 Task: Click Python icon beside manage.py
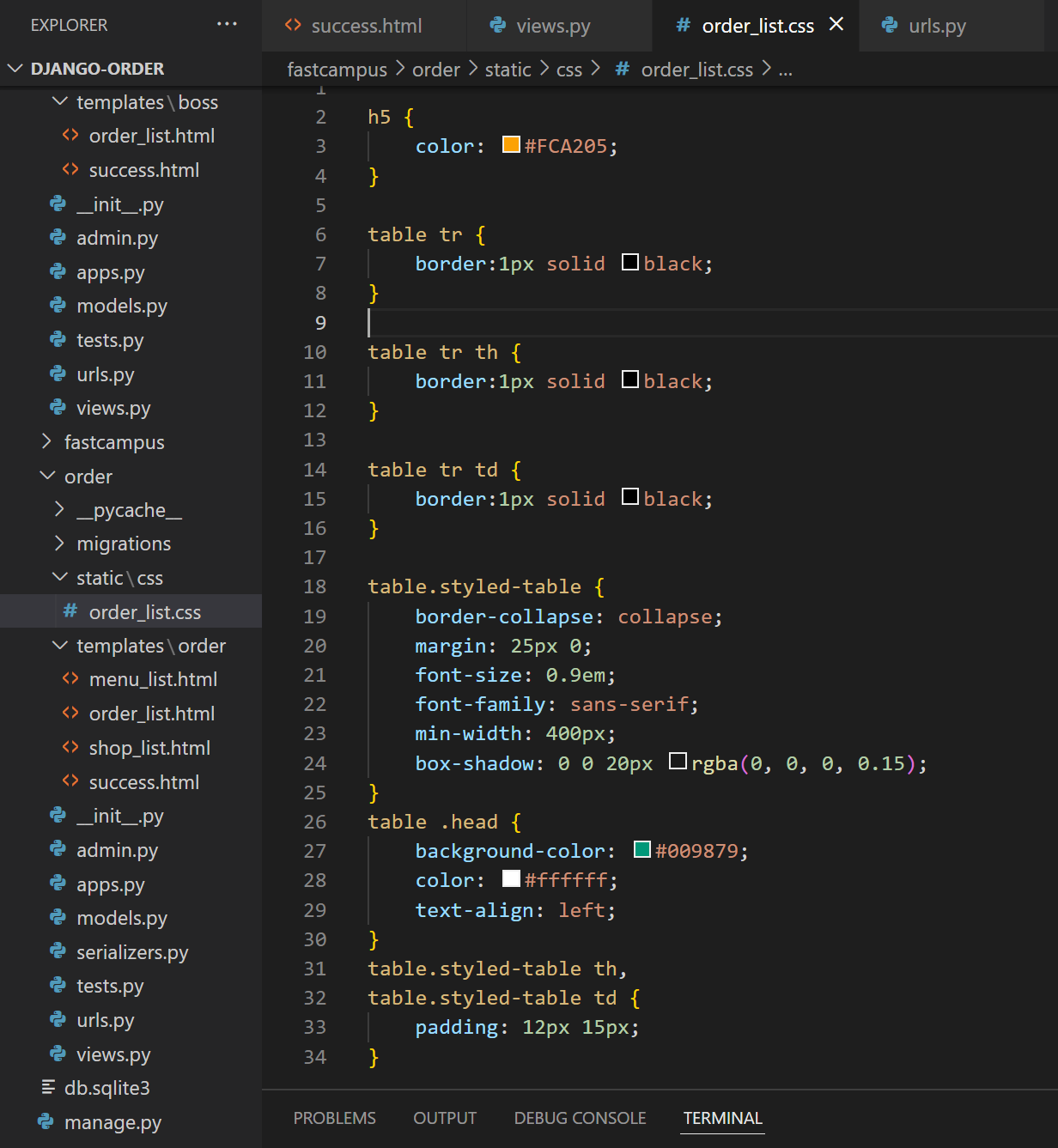coord(46,1121)
